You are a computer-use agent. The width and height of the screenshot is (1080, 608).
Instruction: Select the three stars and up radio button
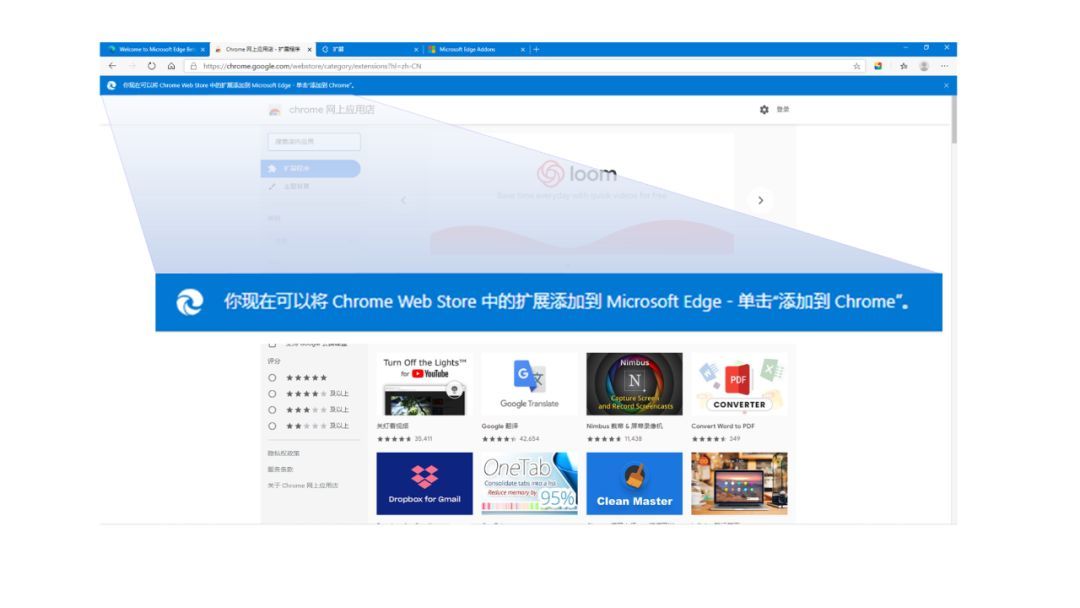click(x=272, y=410)
